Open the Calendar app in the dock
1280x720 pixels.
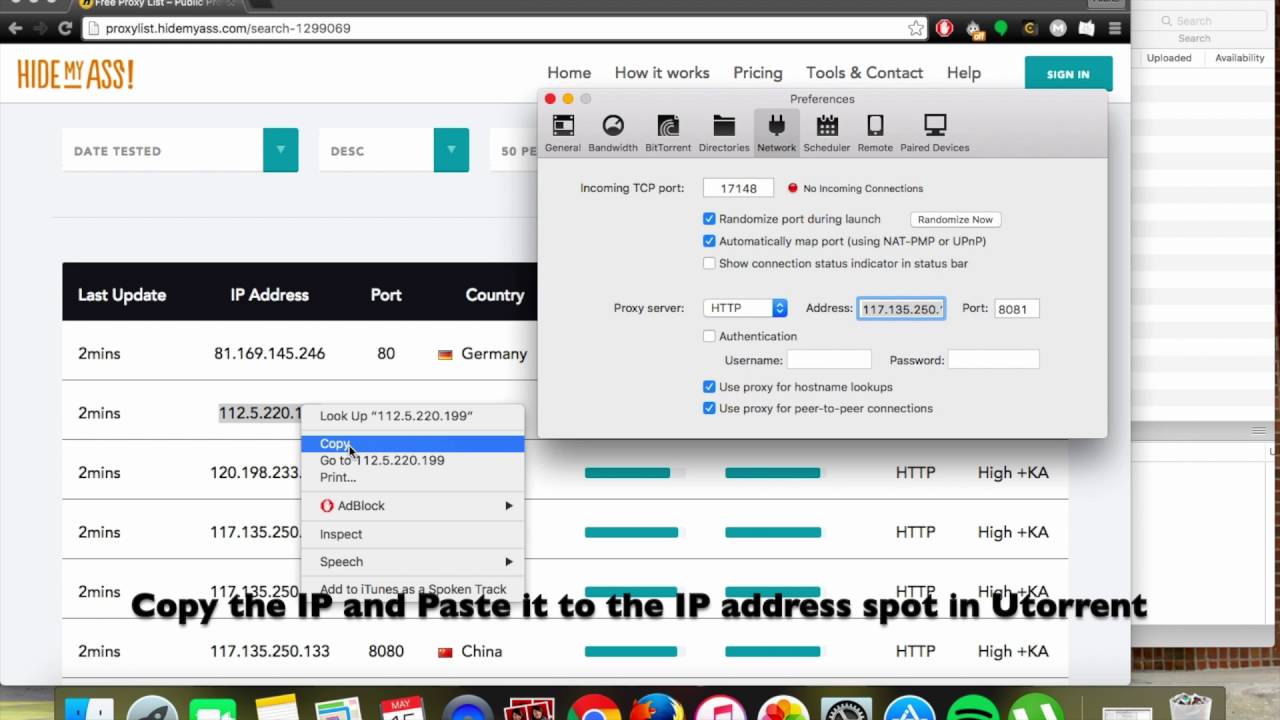point(404,709)
